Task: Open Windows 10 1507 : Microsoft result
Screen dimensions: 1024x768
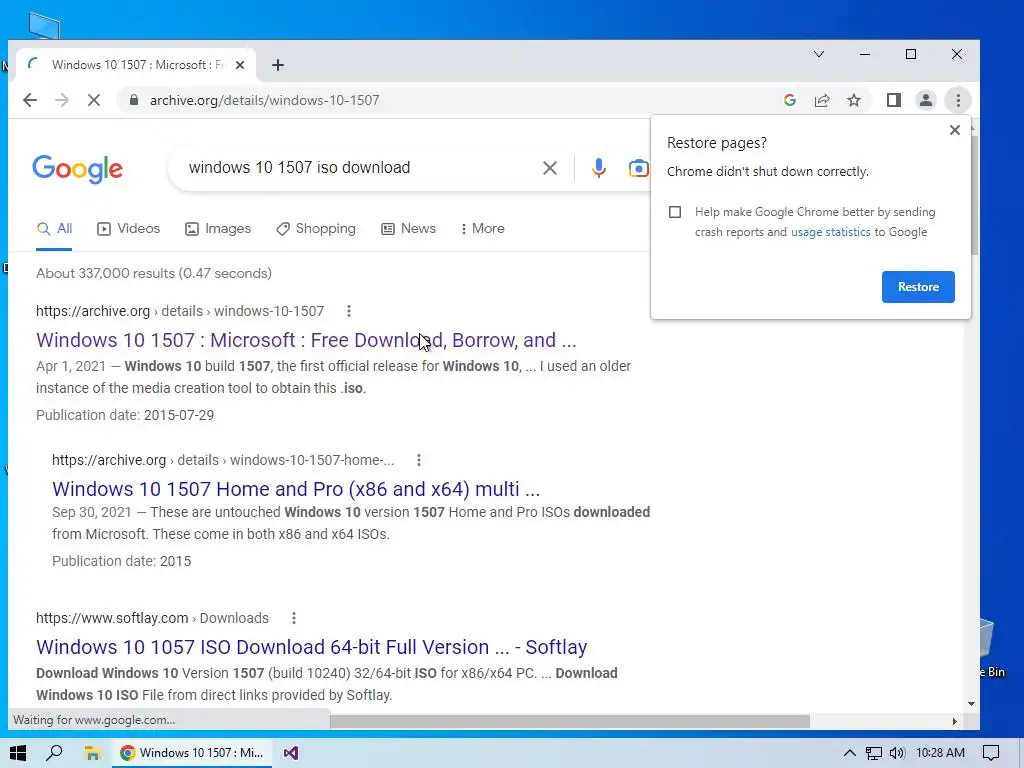Action: click(306, 340)
